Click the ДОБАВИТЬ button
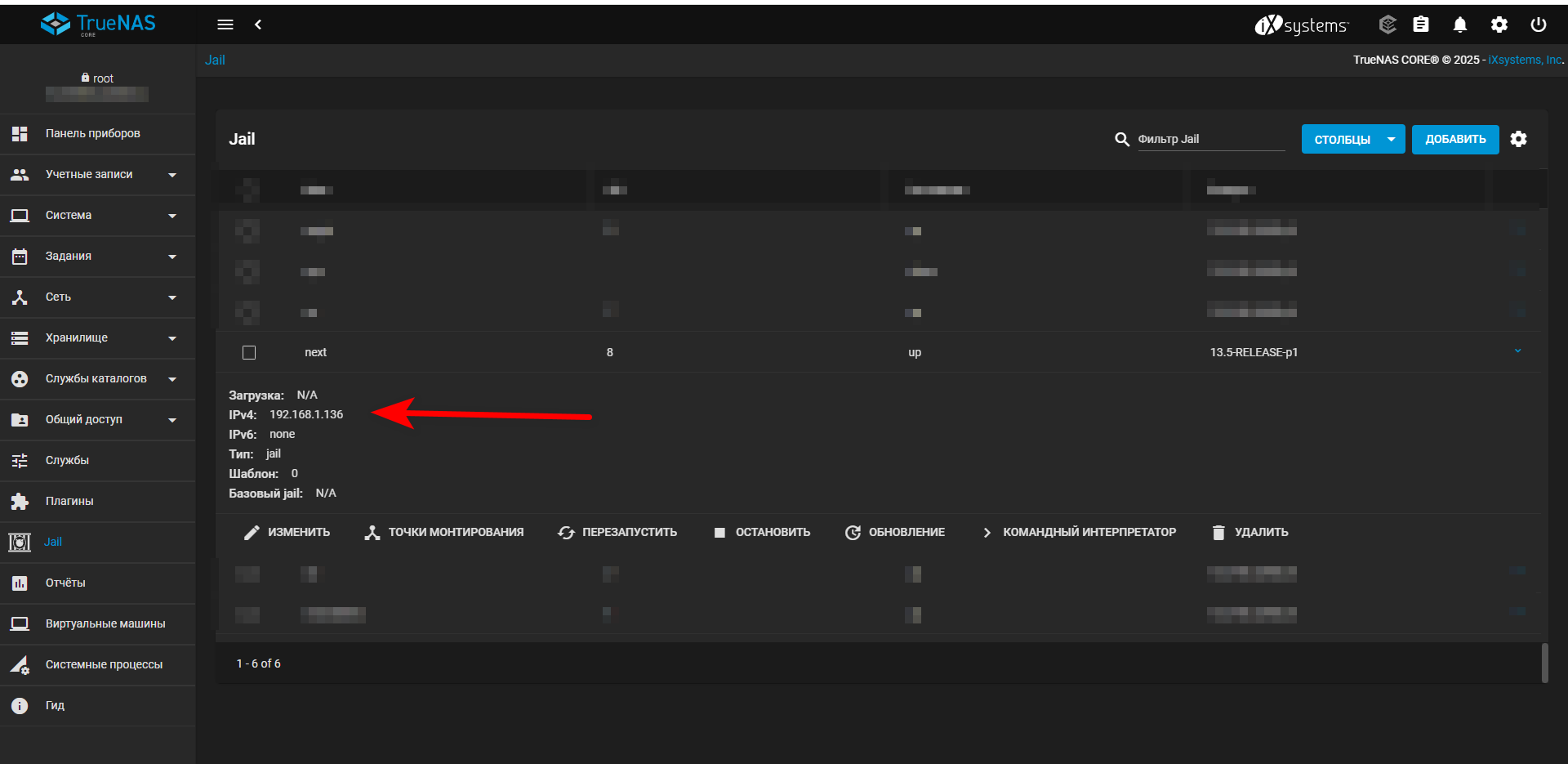Viewport: 1568px width, 764px height. [x=1455, y=139]
